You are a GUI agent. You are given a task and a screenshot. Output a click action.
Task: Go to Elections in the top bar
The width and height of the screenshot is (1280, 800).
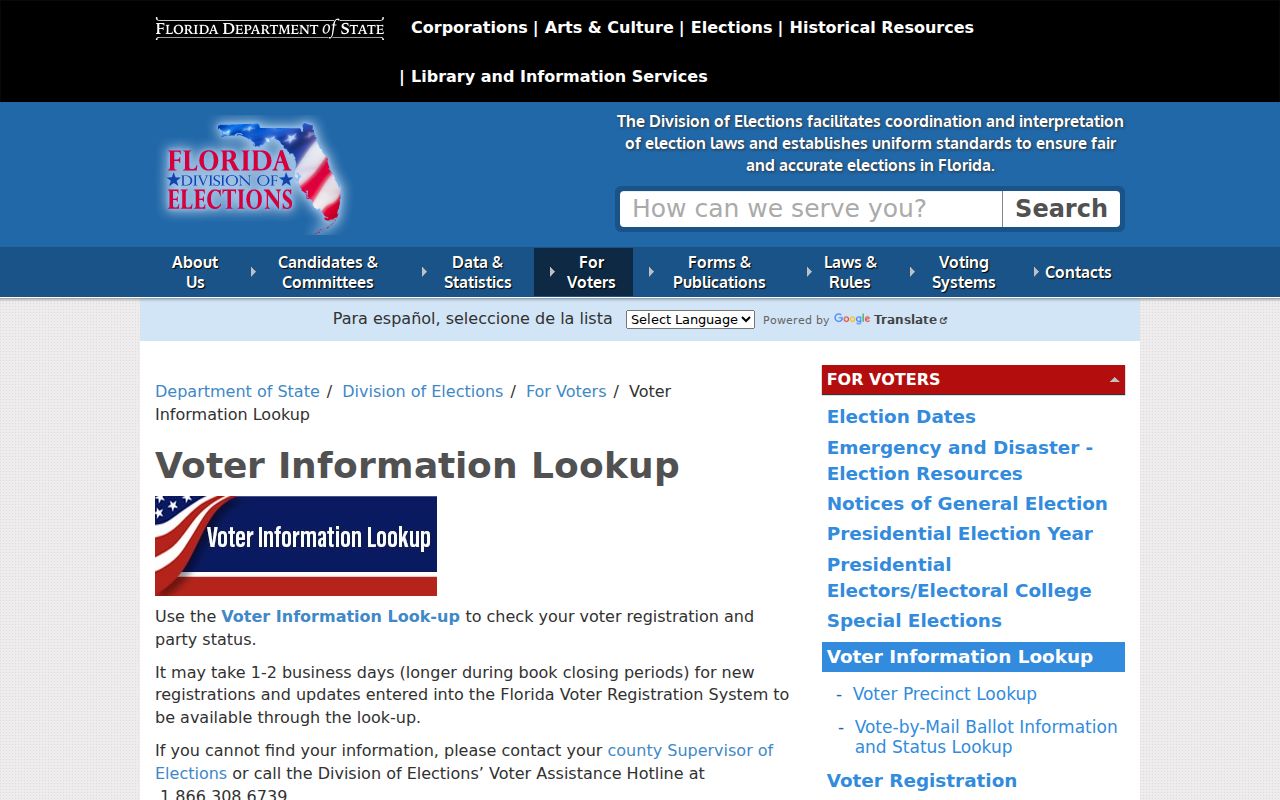tap(731, 28)
